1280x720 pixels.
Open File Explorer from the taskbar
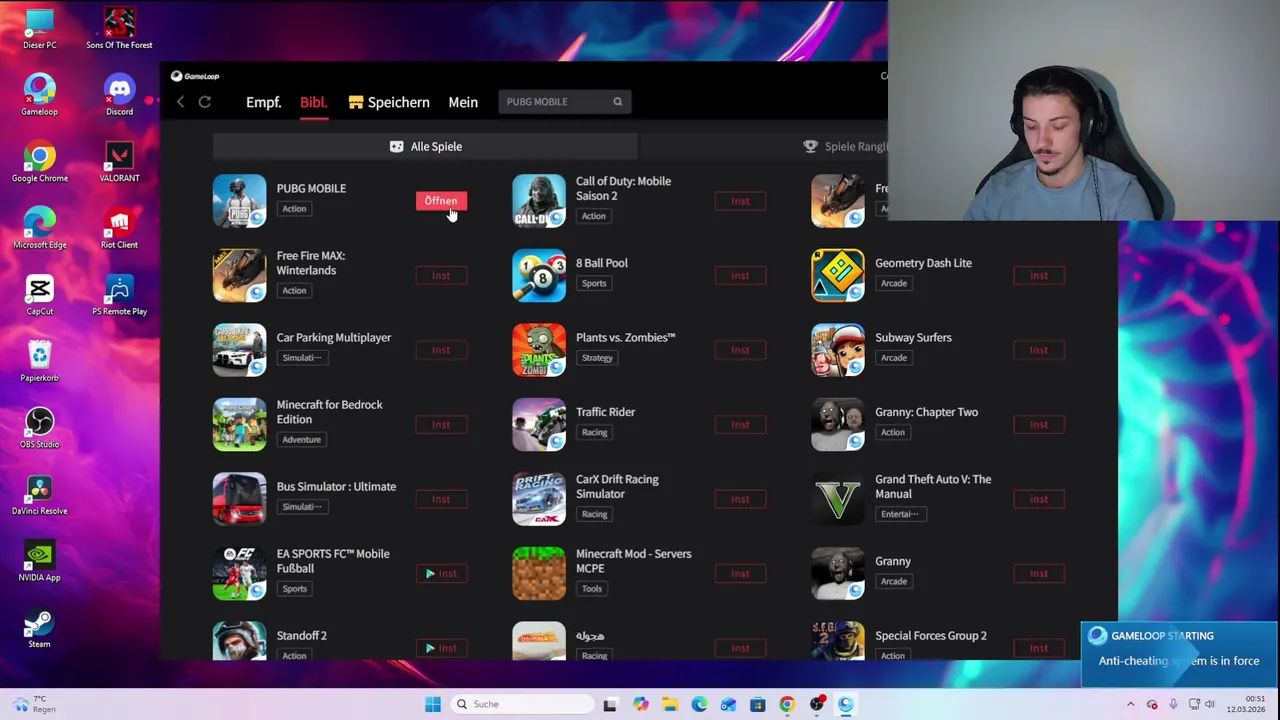pos(670,704)
